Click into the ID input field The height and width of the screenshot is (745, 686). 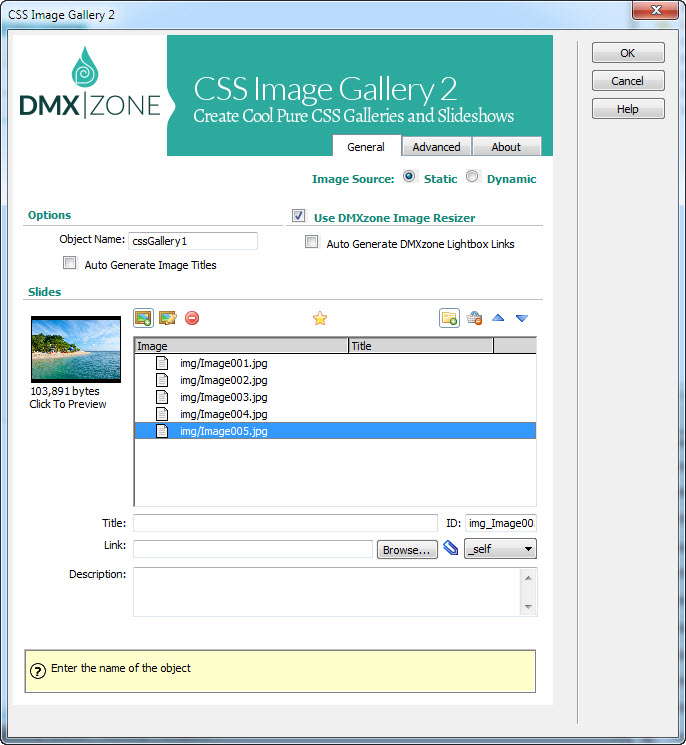pos(501,523)
